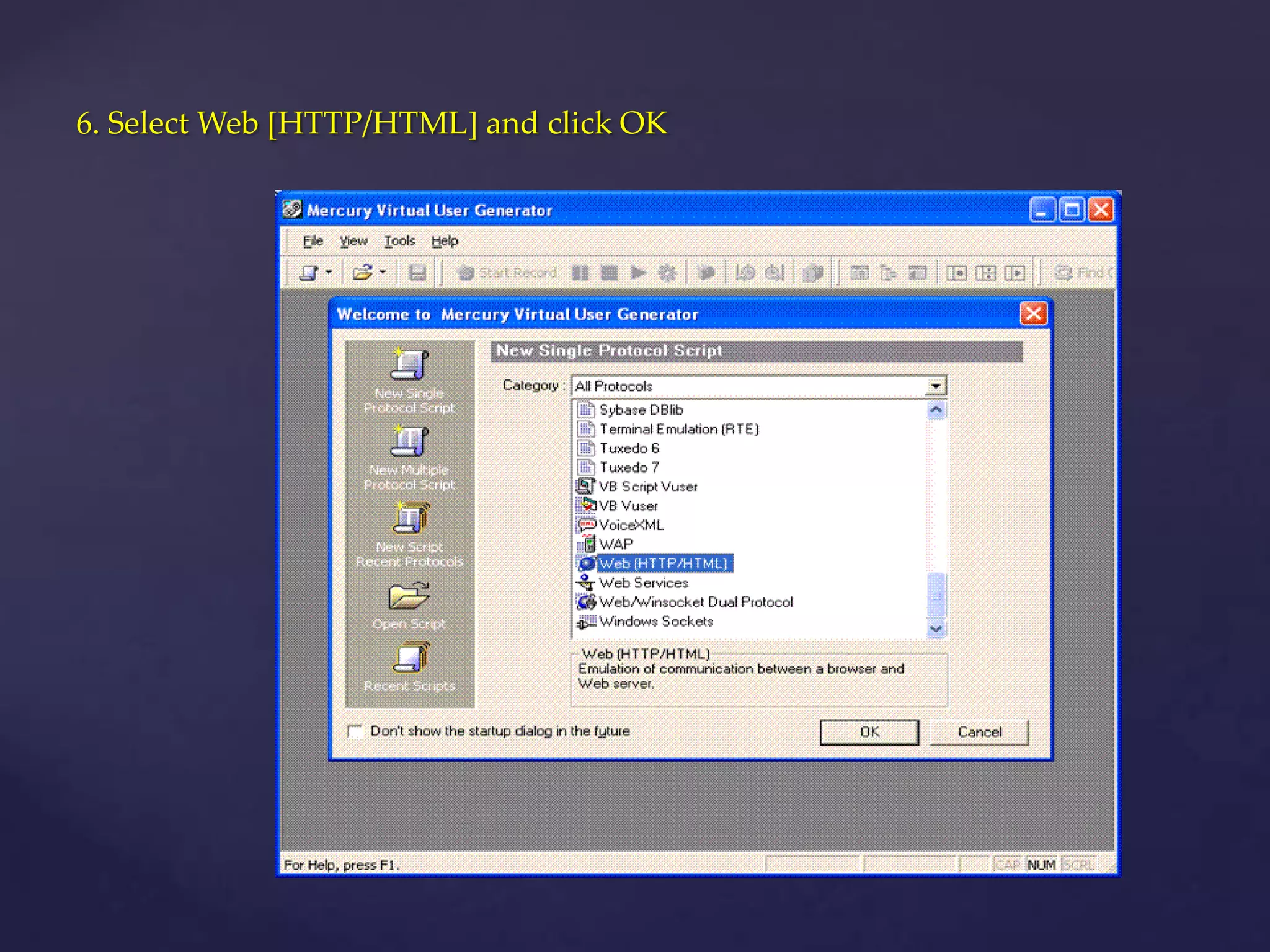Image resolution: width=1270 pixels, height=952 pixels.
Task: Click the New Single Protocol Script icon
Action: [x=409, y=364]
